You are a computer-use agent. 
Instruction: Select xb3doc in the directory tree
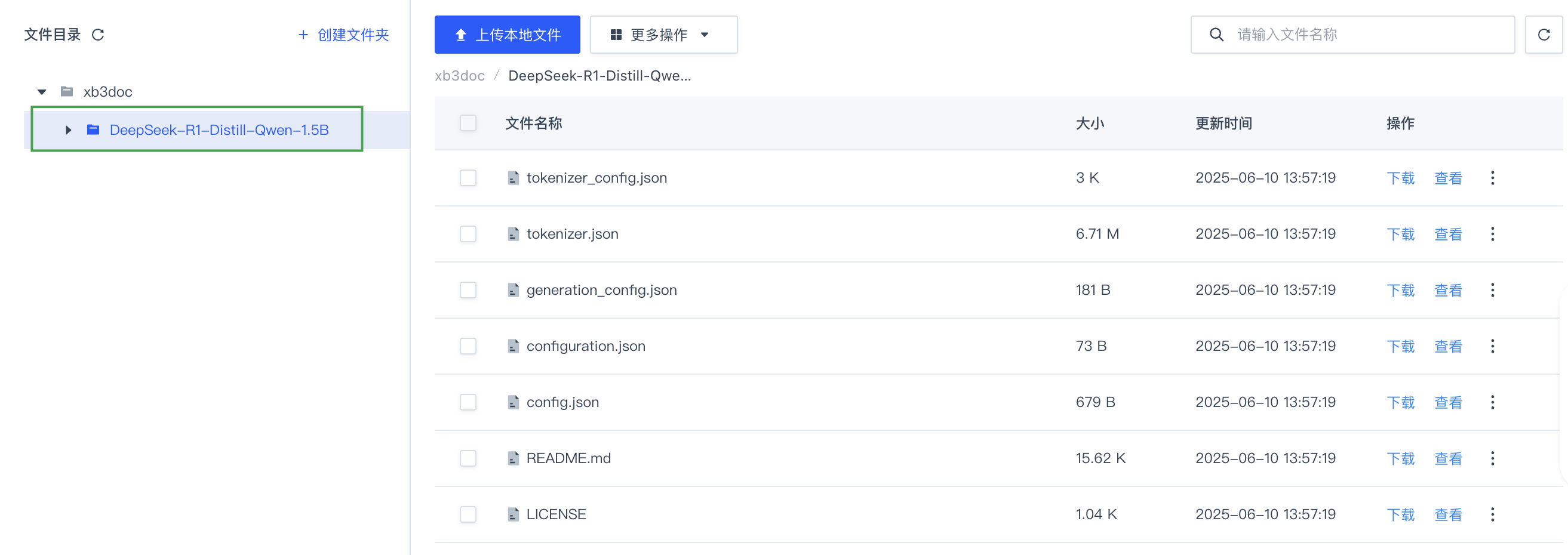pos(107,91)
